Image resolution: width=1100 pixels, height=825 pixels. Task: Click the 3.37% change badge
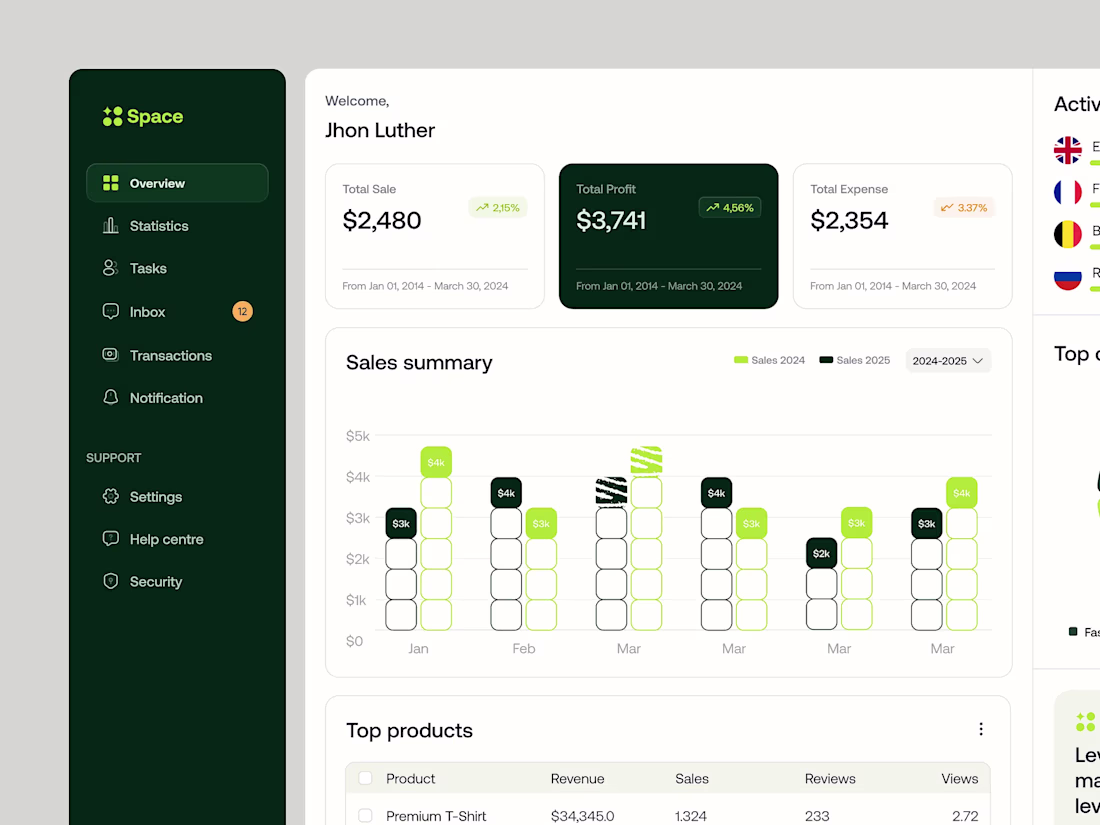pos(964,208)
